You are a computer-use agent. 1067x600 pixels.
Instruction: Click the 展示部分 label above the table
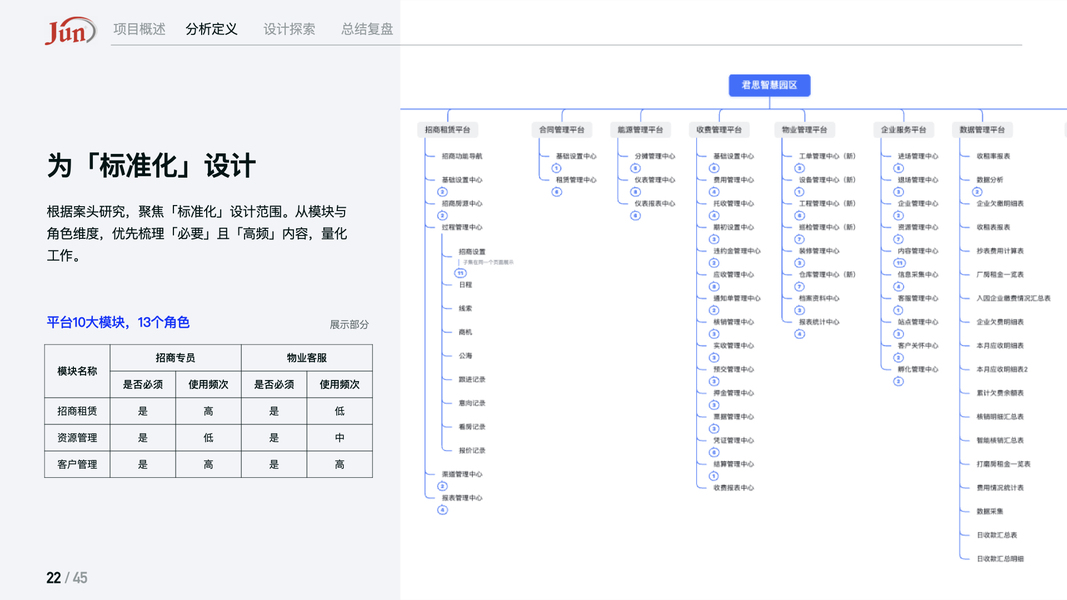click(x=349, y=324)
